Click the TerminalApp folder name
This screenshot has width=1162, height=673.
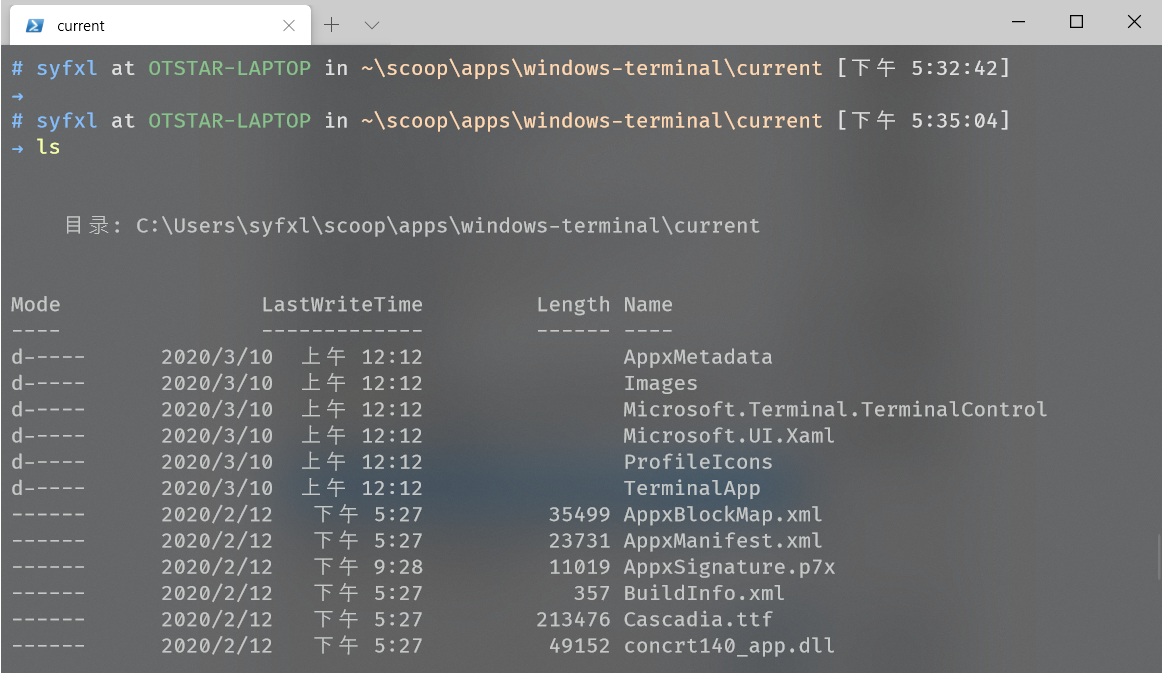[691, 488]
